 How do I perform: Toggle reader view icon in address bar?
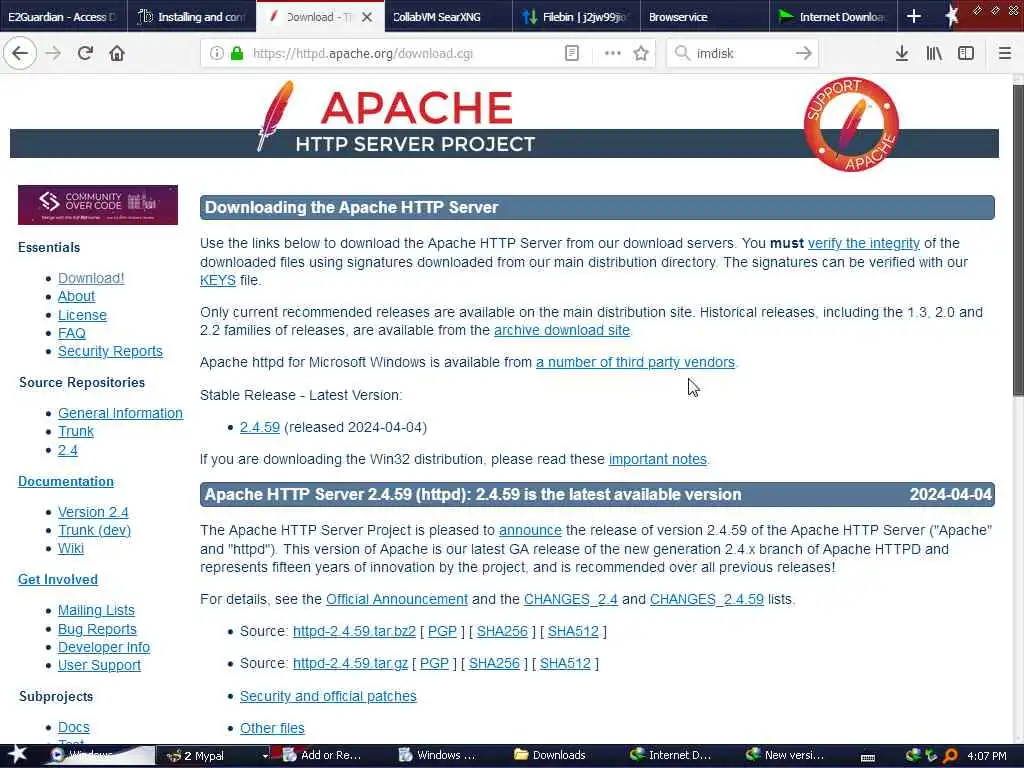pyautogui.click(x=571, y=53)
